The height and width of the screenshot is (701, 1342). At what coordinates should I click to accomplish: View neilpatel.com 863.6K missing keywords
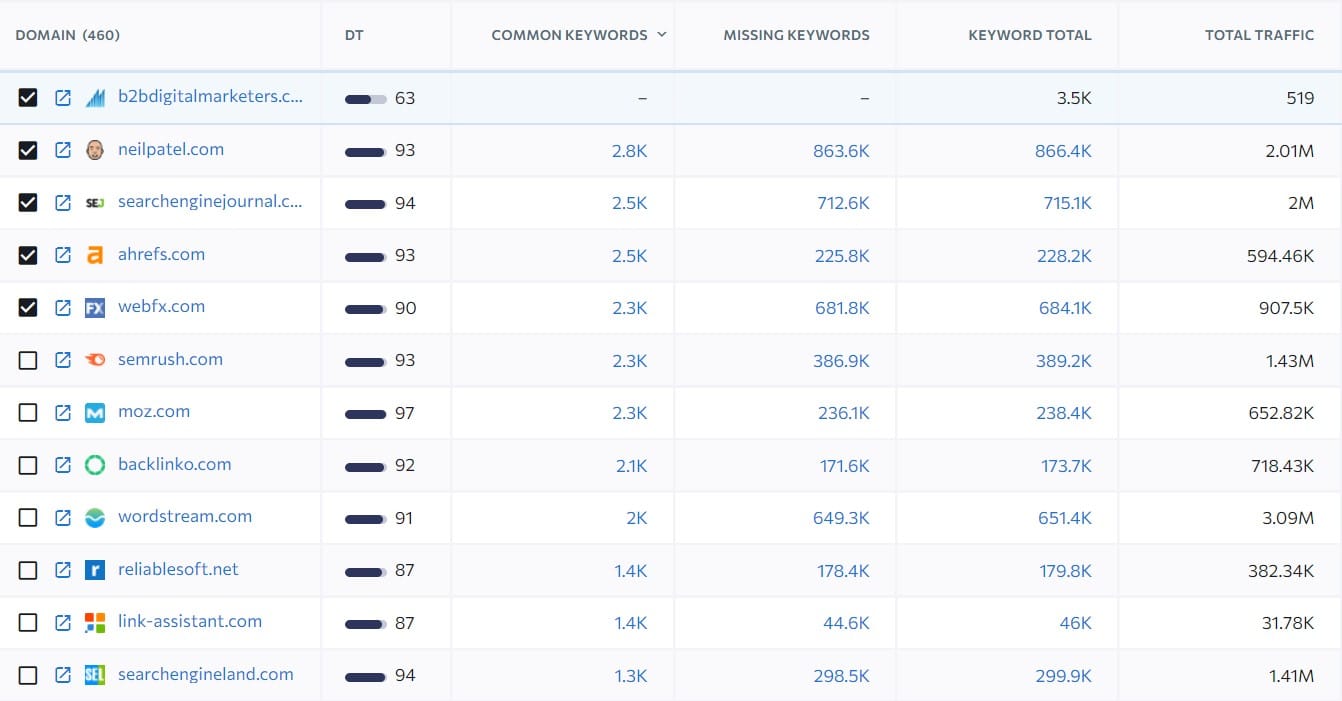[x=841, y=151]
